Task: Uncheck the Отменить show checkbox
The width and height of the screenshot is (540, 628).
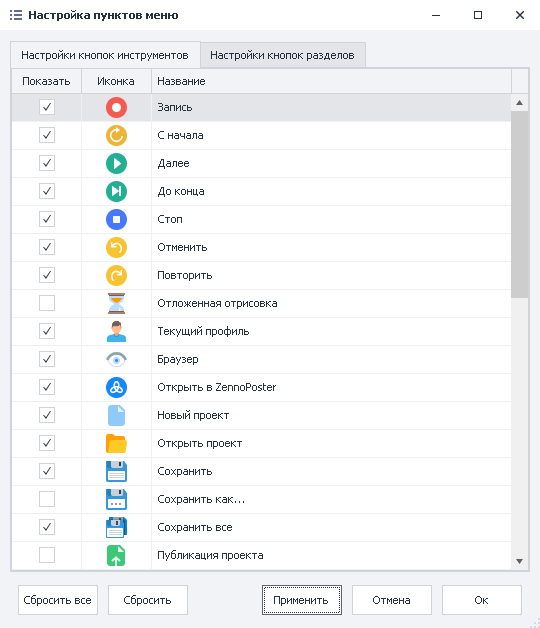Action: pos(47,247)
